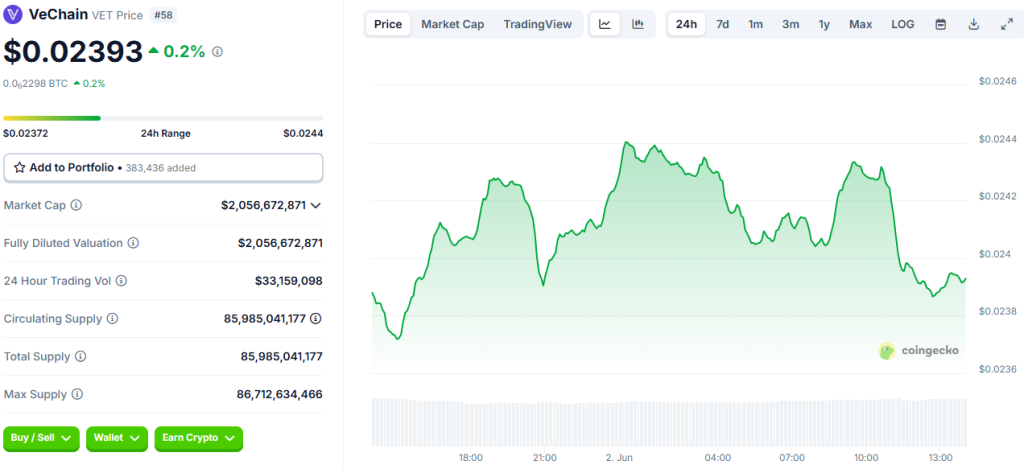This screenshot has height=469, width=1024.
Task: Switch to the TradingView chart tab
Action: (x=537, y=24)
